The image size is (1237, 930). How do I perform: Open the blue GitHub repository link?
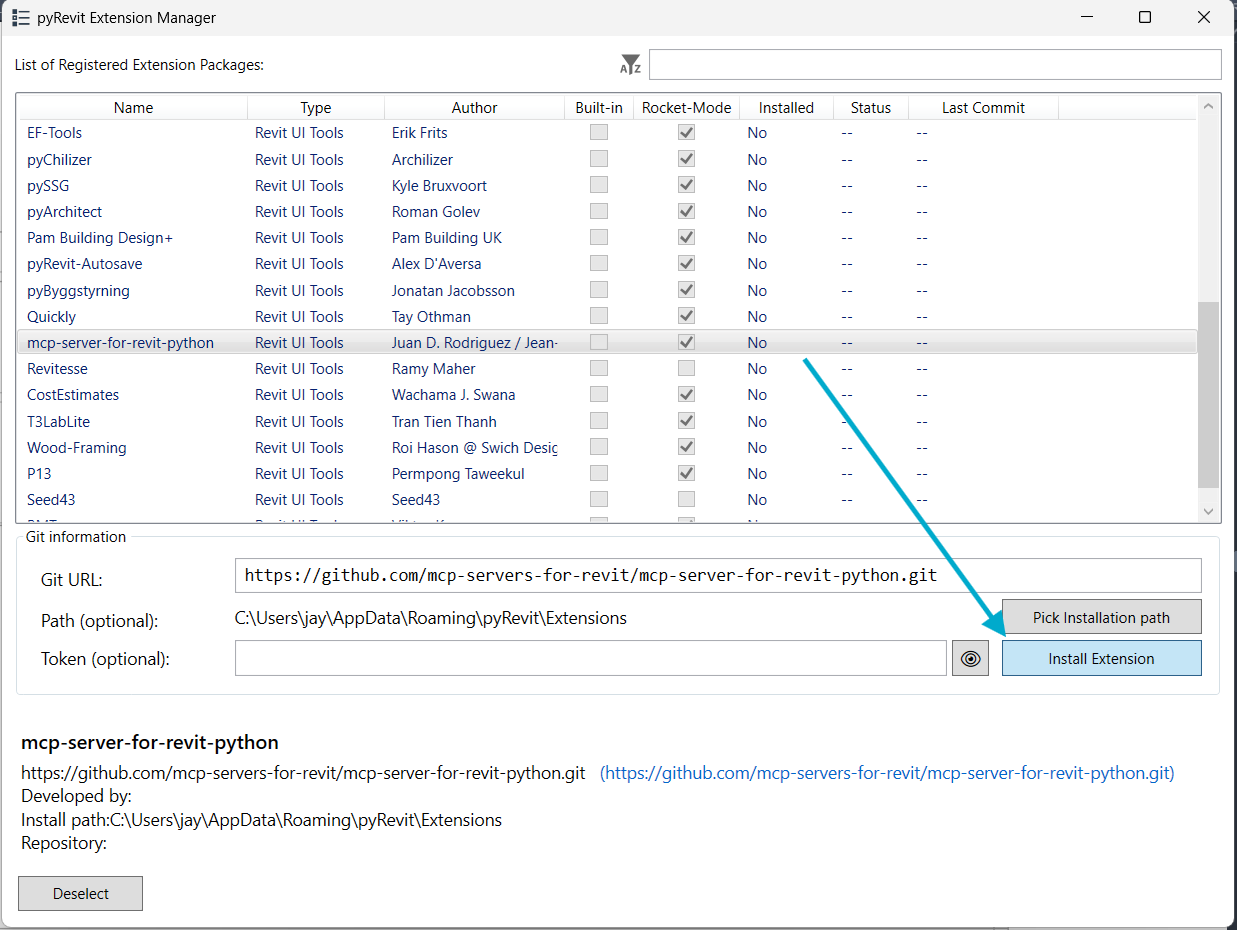tap(887, 773)
